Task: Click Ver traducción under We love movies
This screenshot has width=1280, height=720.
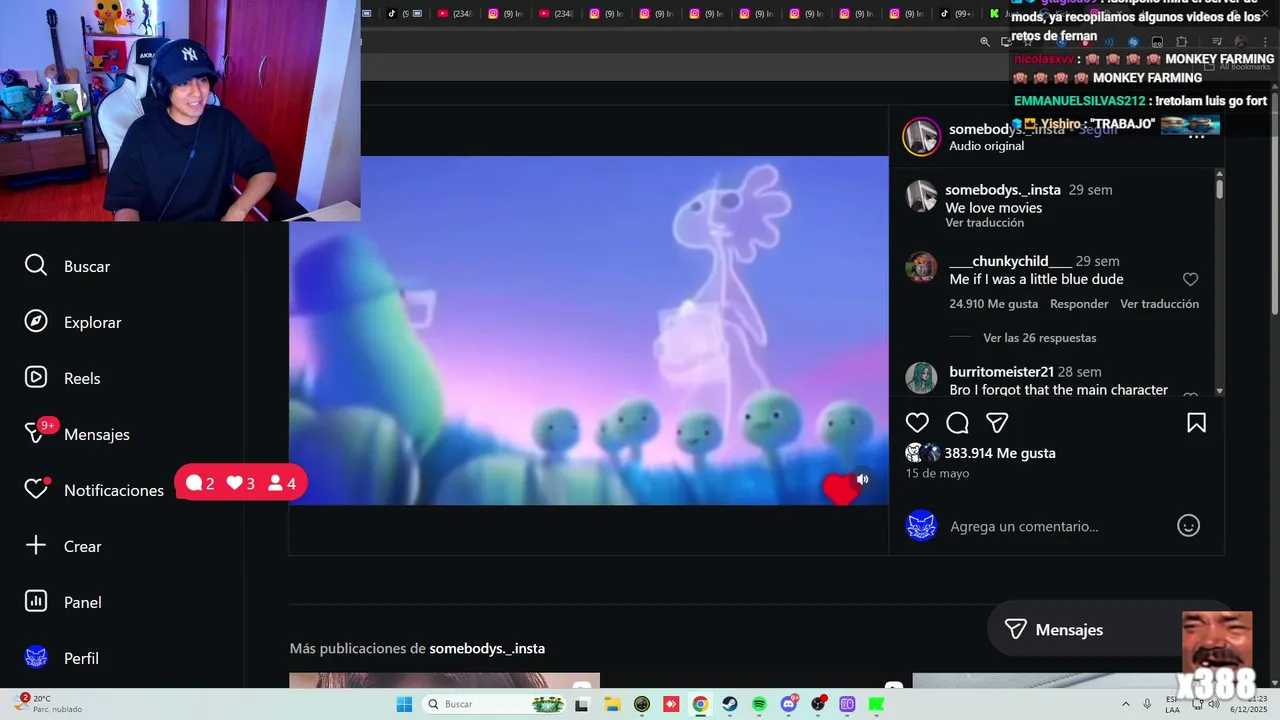Action: click(984, 223)
